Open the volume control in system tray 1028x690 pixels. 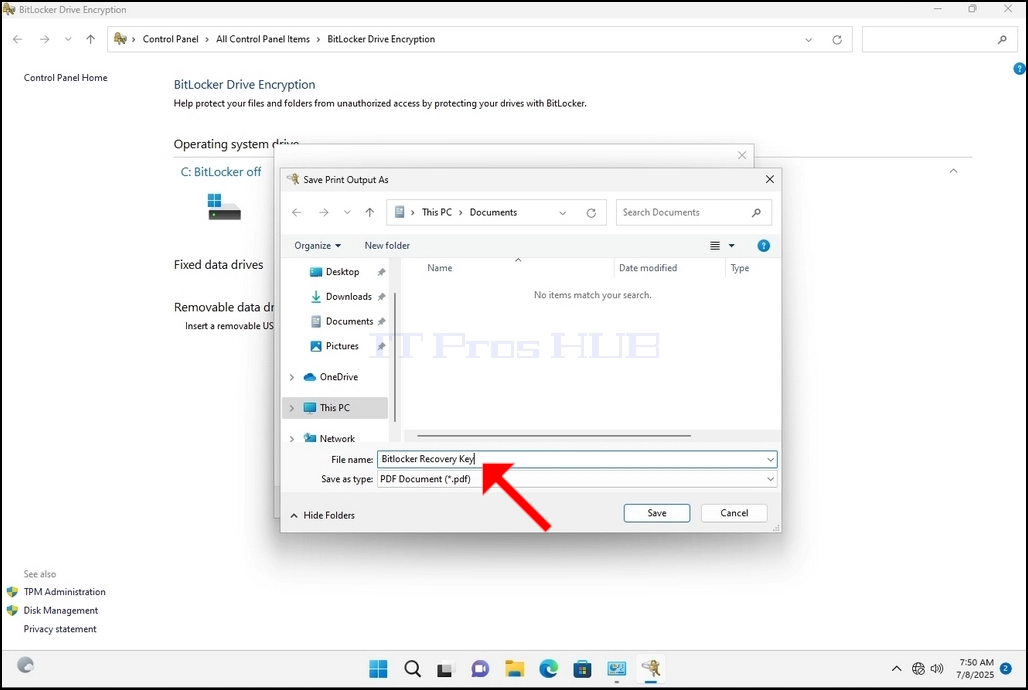point(937,669)
